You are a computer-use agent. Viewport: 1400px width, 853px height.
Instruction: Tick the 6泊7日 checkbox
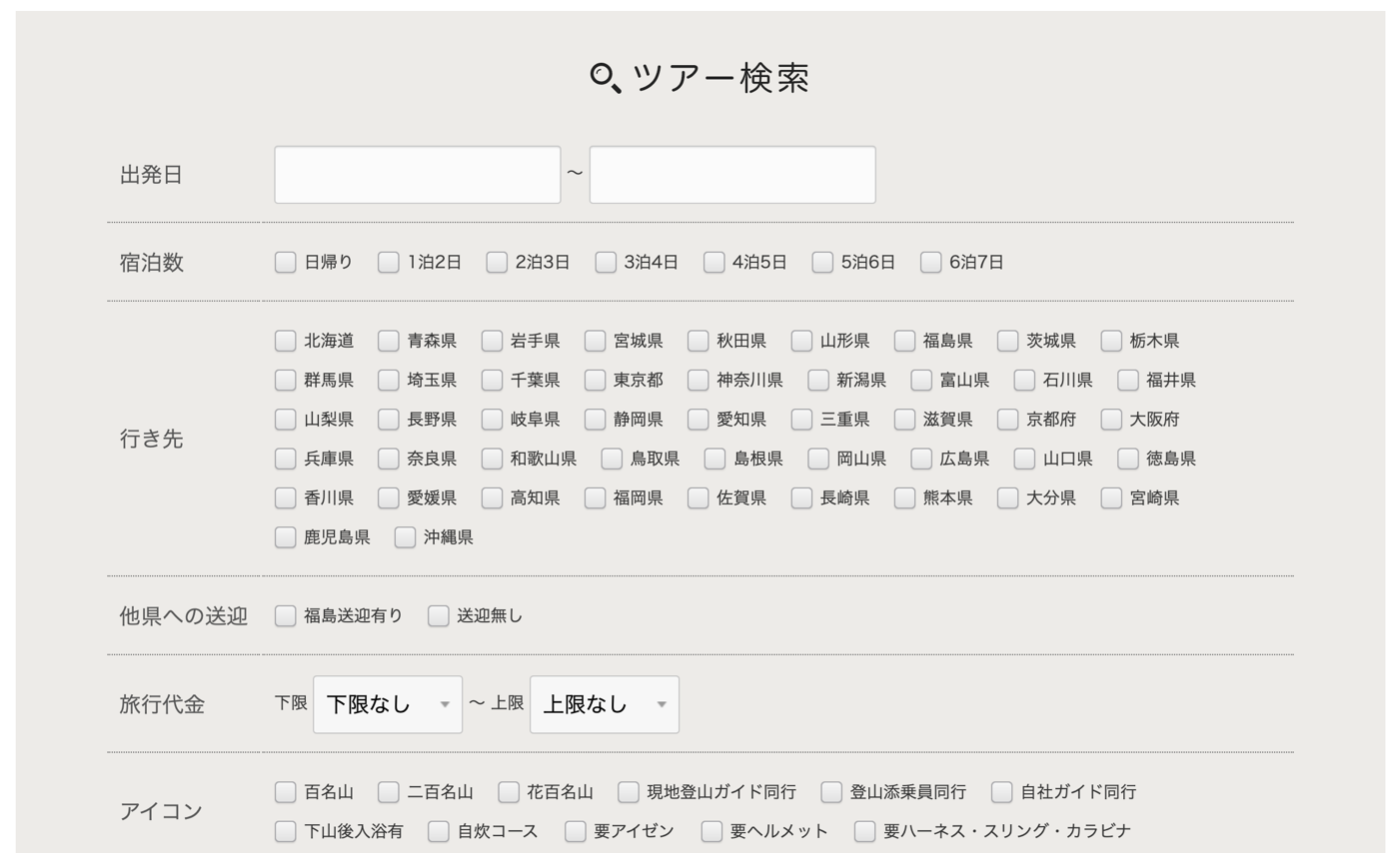[931, 263]
